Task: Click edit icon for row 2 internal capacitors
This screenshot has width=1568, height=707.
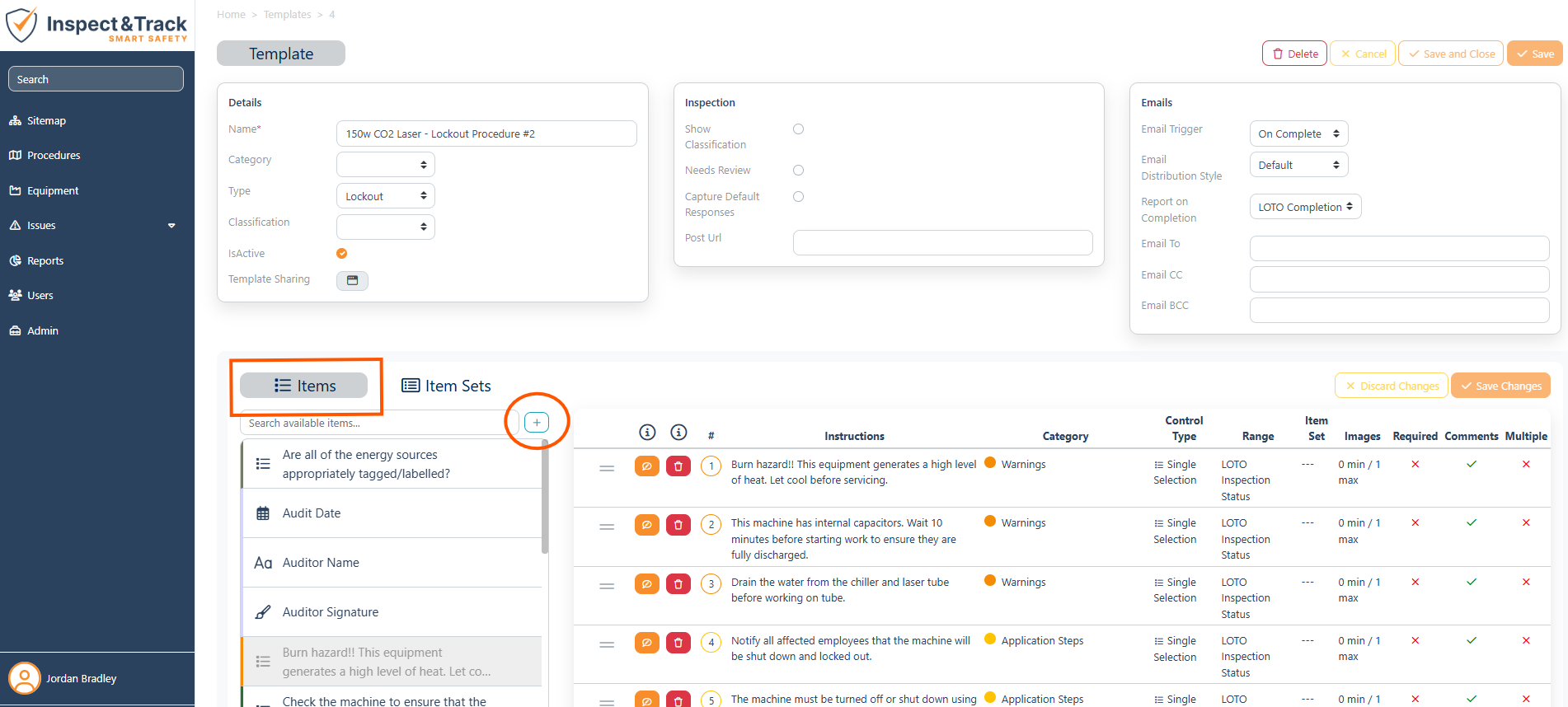Action: coord(647,525)
